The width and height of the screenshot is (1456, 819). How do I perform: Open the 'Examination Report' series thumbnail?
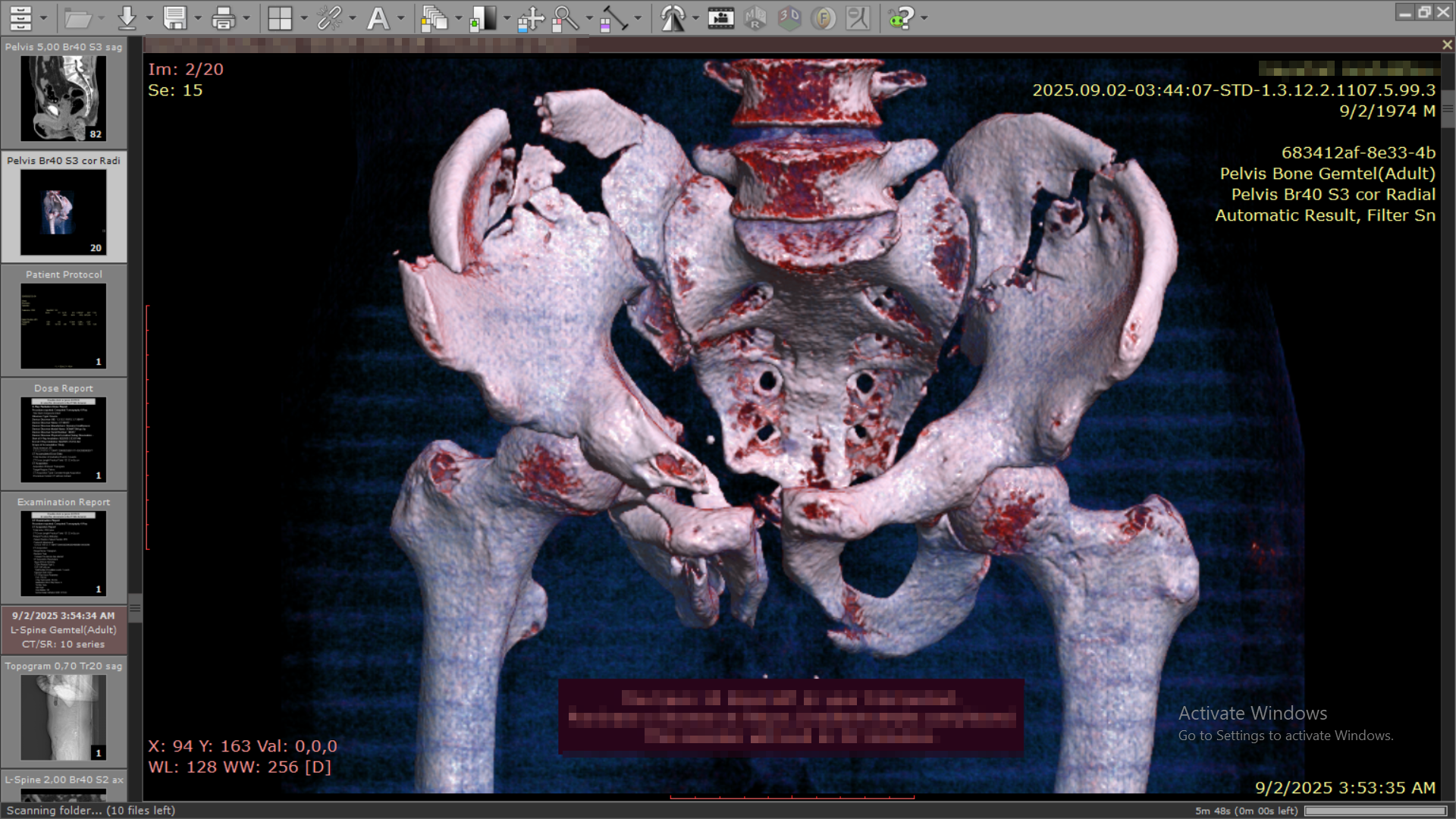pos(64,548)
